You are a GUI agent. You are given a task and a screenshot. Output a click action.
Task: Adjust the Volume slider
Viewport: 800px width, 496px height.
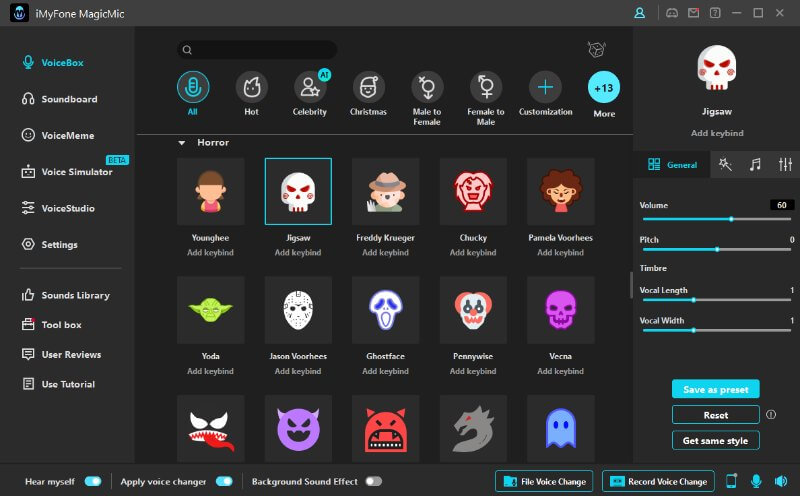coord(716,219)
